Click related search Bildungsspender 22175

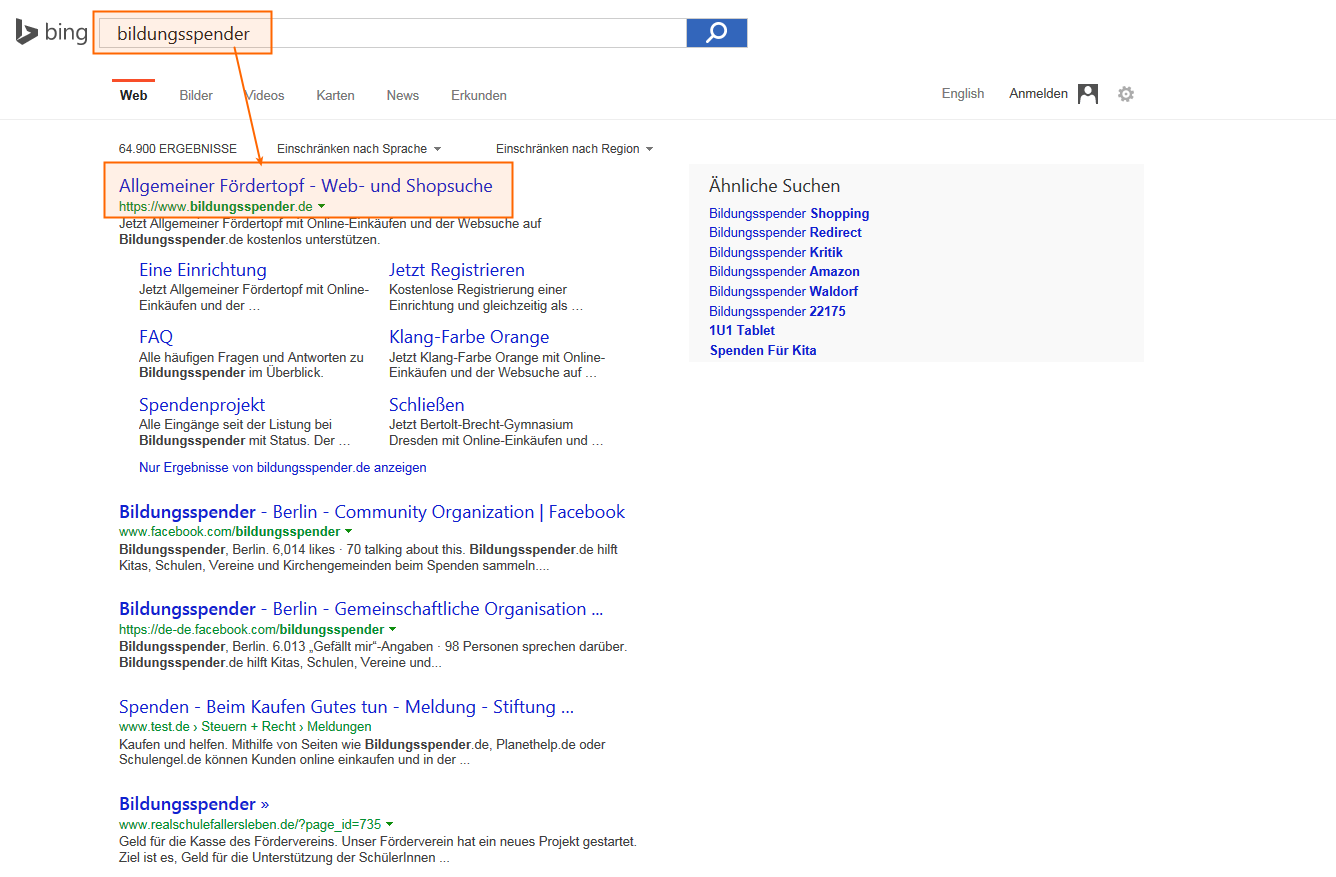pyautogui.click(x=777, y=311)
